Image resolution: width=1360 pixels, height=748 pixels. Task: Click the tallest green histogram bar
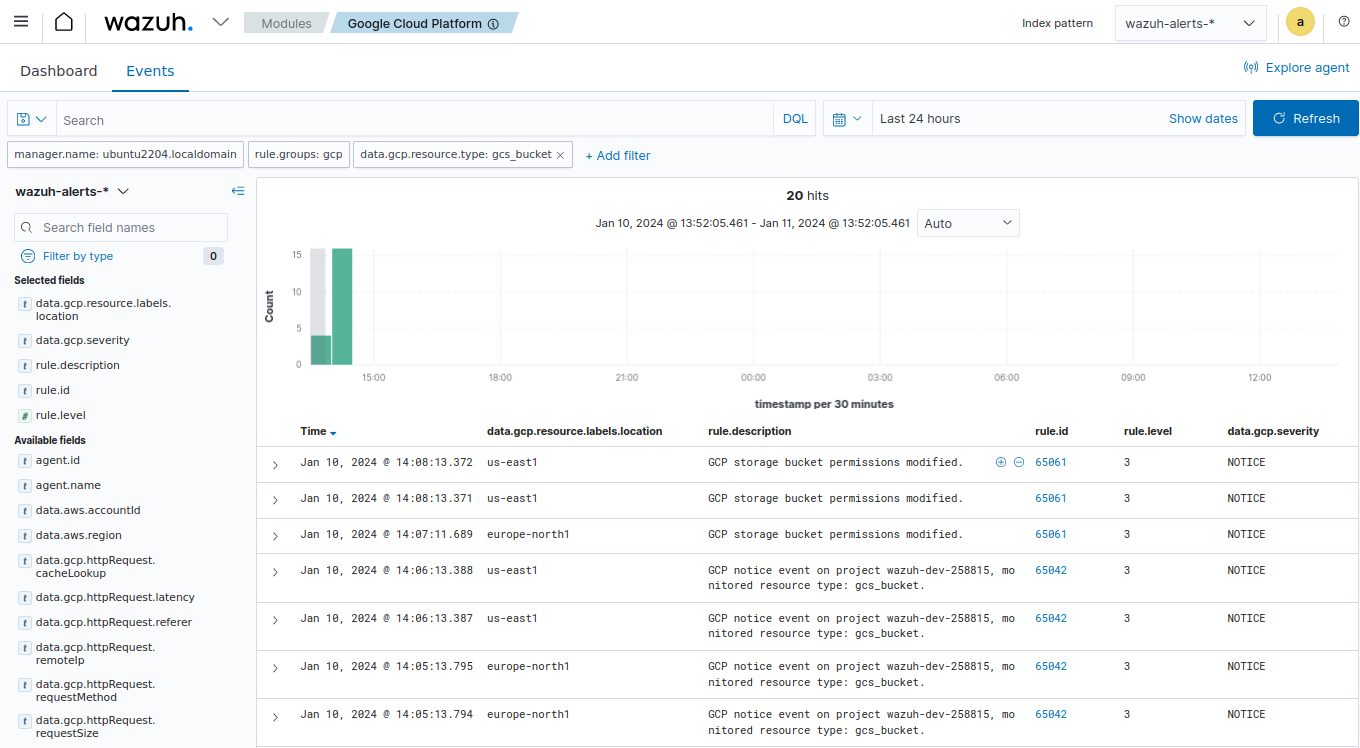[x=342, y=307]
